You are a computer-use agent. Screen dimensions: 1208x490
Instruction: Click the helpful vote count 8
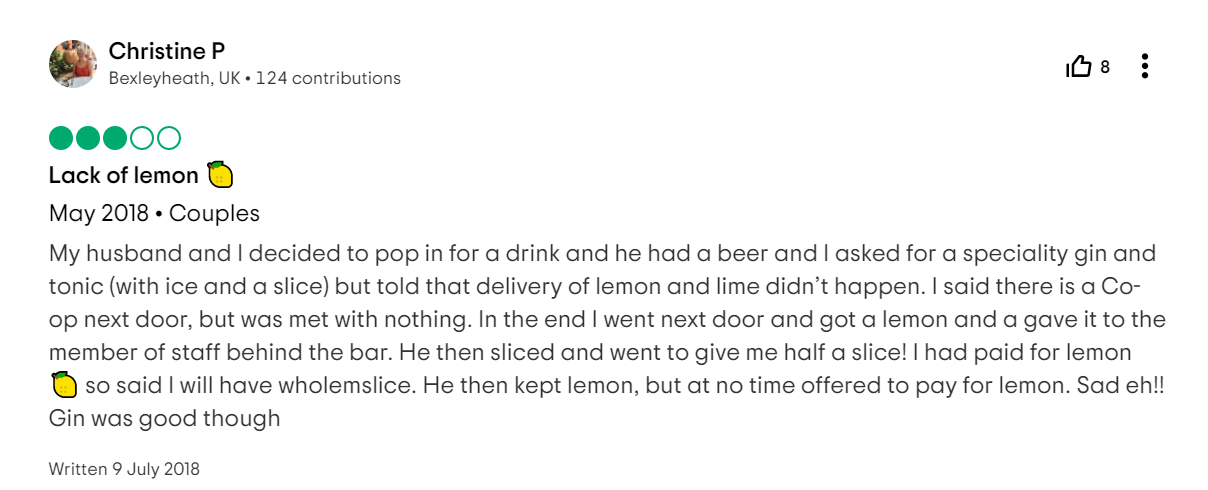tap(1105, 67)
